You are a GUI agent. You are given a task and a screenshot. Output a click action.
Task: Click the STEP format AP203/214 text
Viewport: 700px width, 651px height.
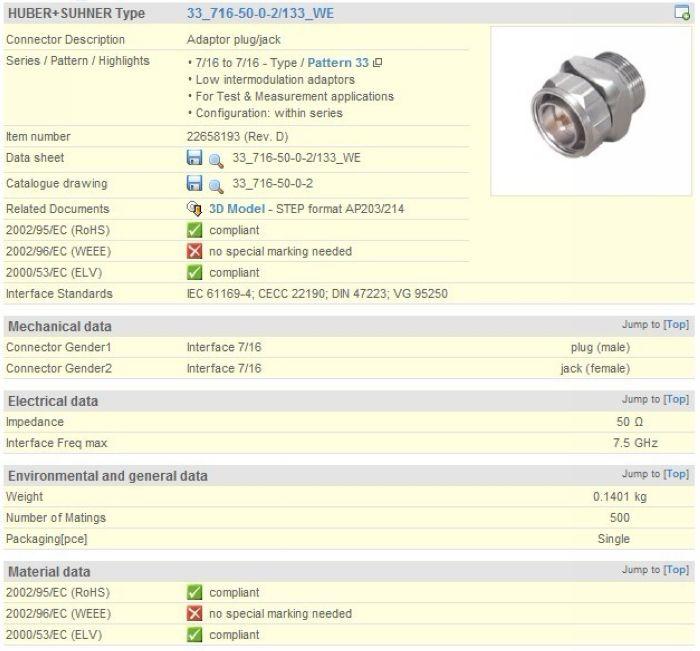coord(340,209)
